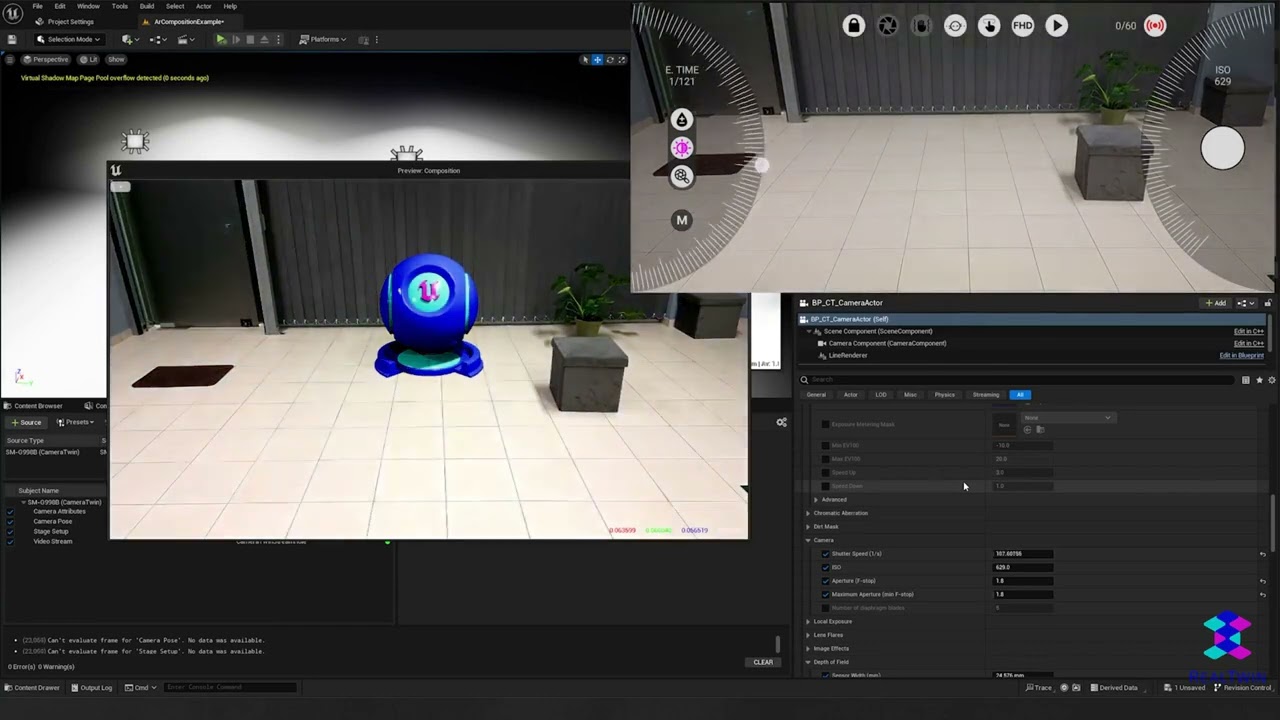Expand the Lens Flares section
Viewport: 1280px width, 720px height.
coord(808,635)
